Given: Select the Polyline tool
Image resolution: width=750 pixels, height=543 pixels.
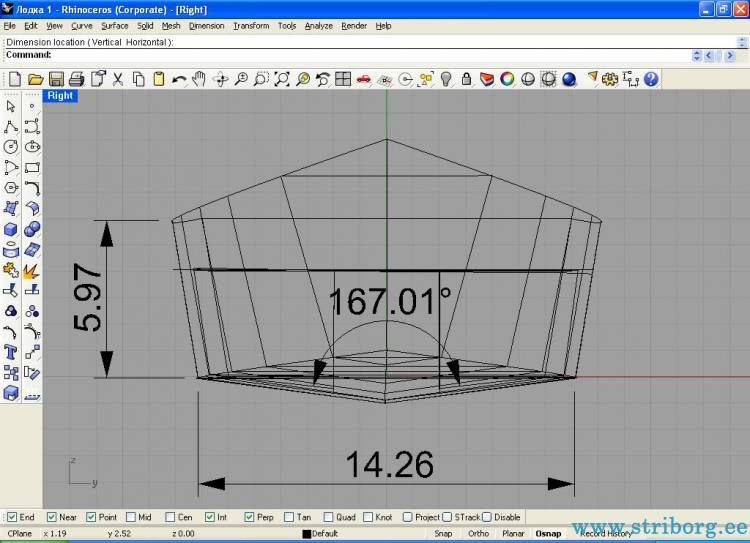Looking at the screenshot, I should pyautogui.click(x=11, y=127).
